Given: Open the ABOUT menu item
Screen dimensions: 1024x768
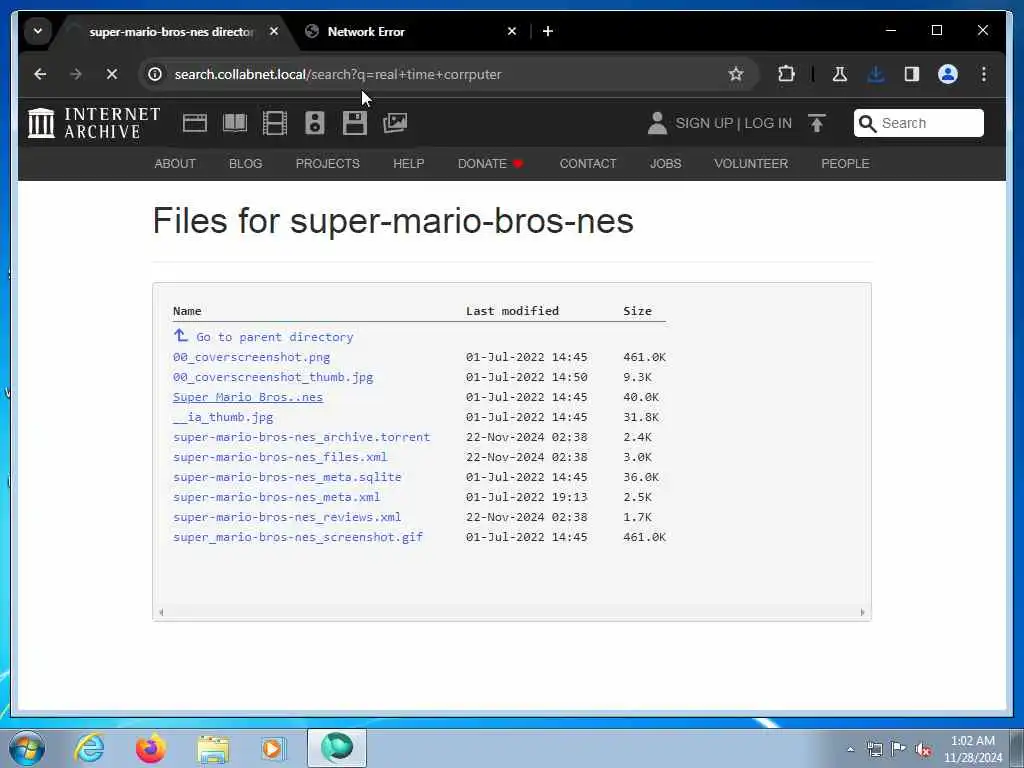Looking at the screenshot, I should pyautogui.click(x=175, y=164).
